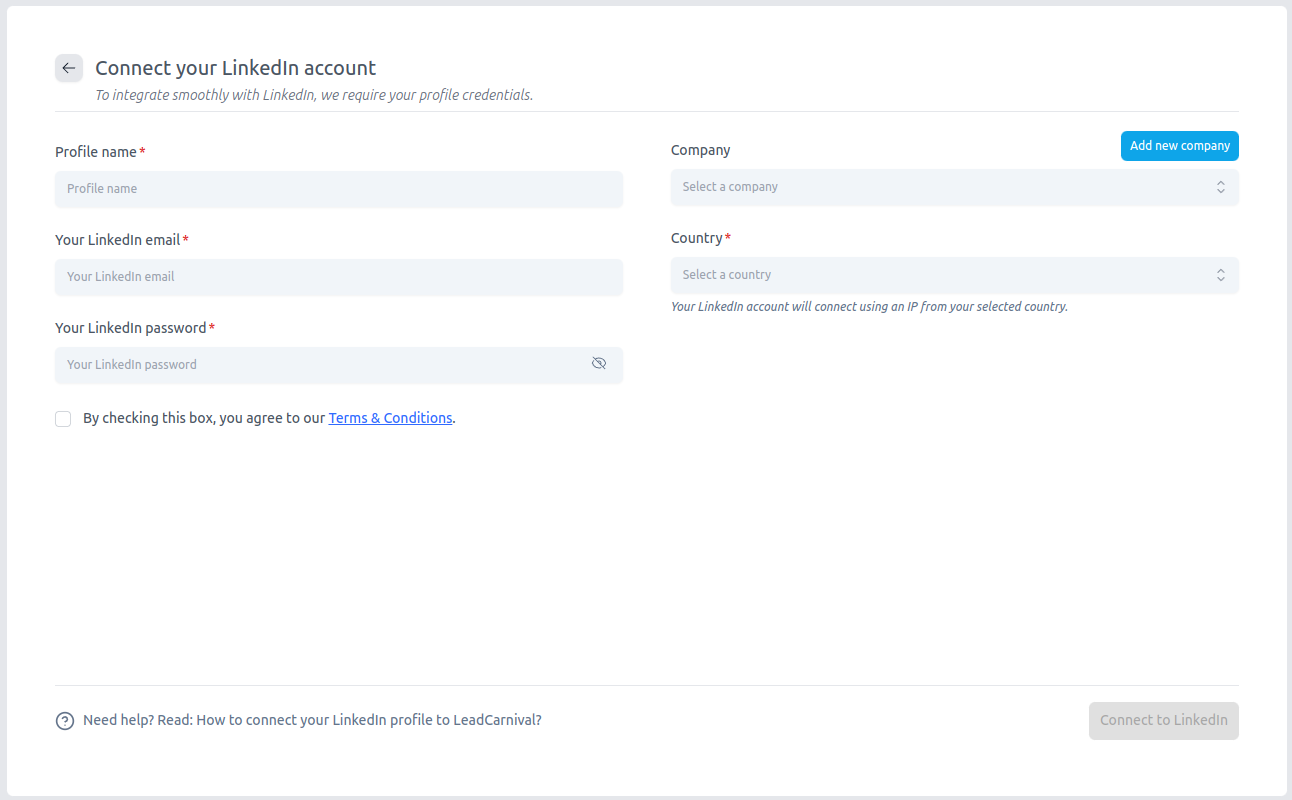Open the Terms & Conditions link

[x=390, y=417]
